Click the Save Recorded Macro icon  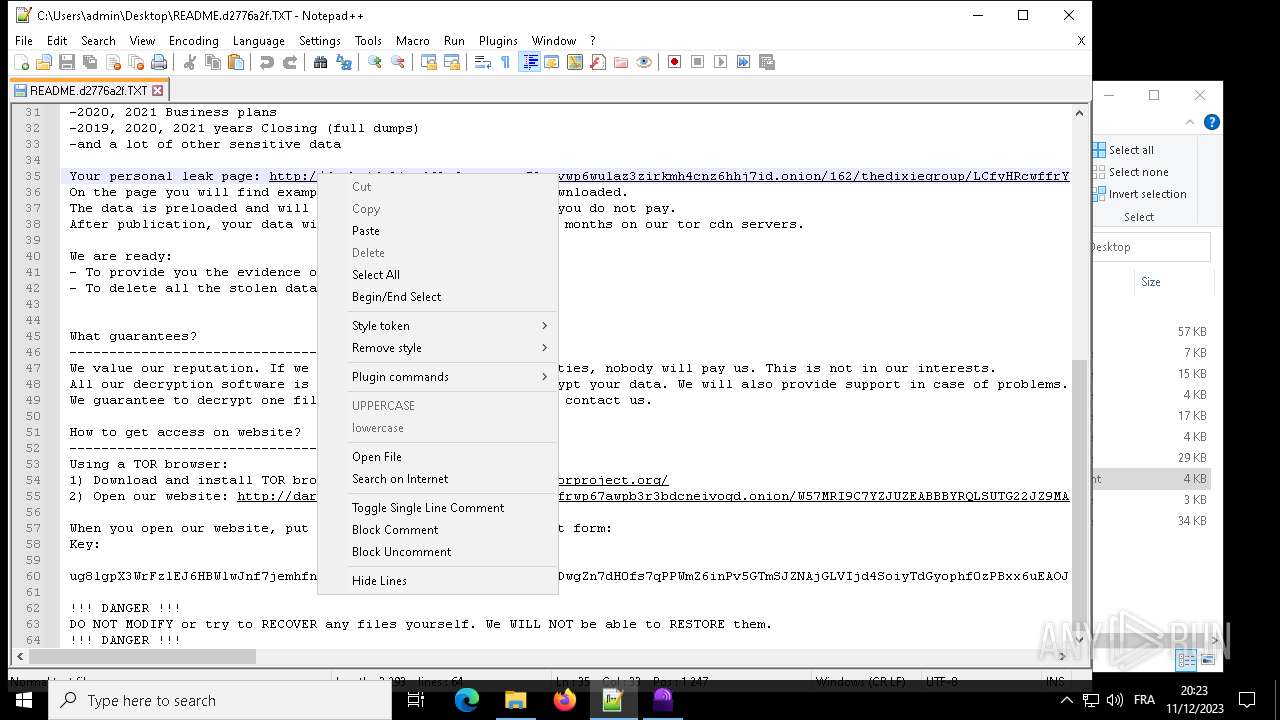[767, 62]
